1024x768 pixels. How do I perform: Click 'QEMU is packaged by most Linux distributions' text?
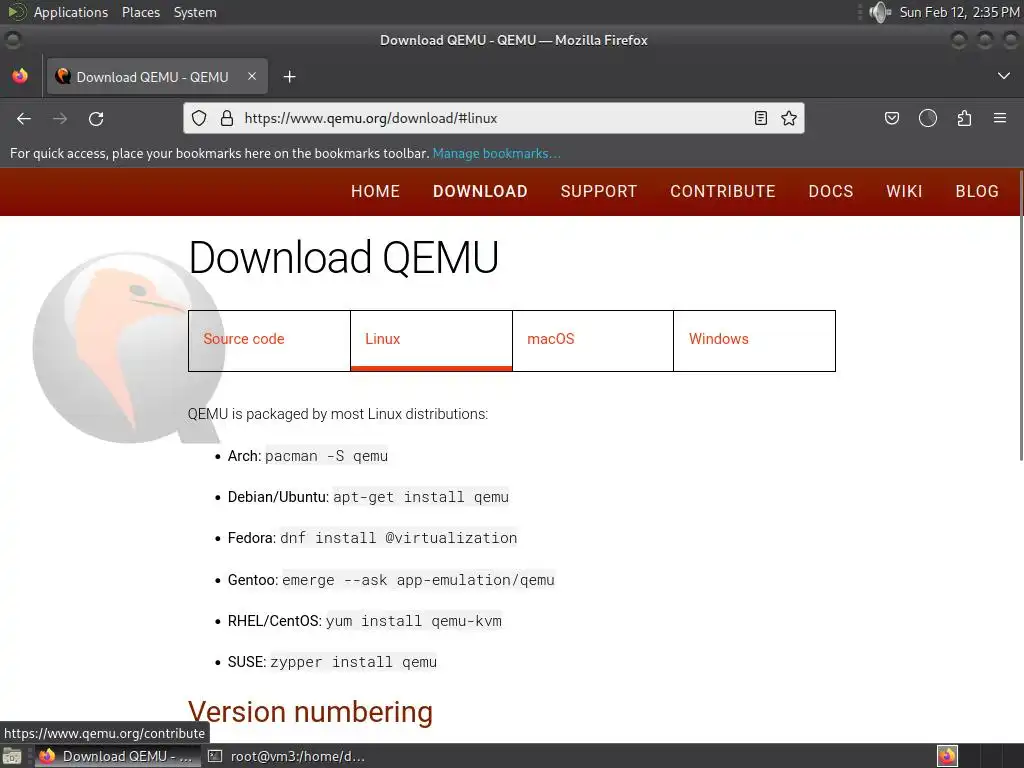338,414
